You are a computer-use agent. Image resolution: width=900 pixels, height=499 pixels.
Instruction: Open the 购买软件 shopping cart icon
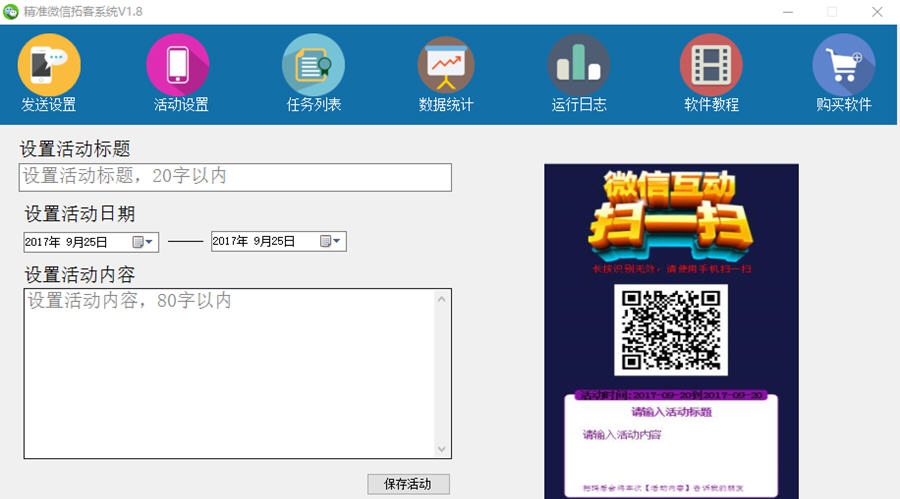click(x=844, y=65)
